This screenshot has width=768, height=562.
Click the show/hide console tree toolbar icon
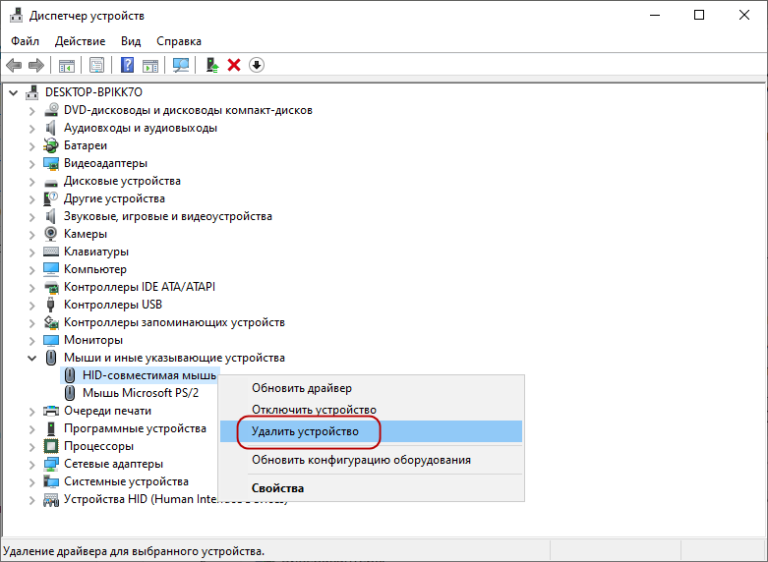coord(67,65)
